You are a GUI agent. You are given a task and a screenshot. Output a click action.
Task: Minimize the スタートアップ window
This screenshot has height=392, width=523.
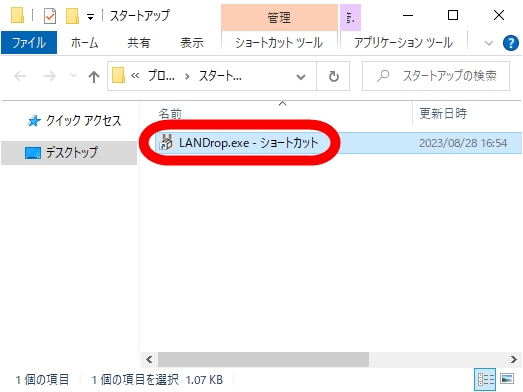click(x=408, y=15)
